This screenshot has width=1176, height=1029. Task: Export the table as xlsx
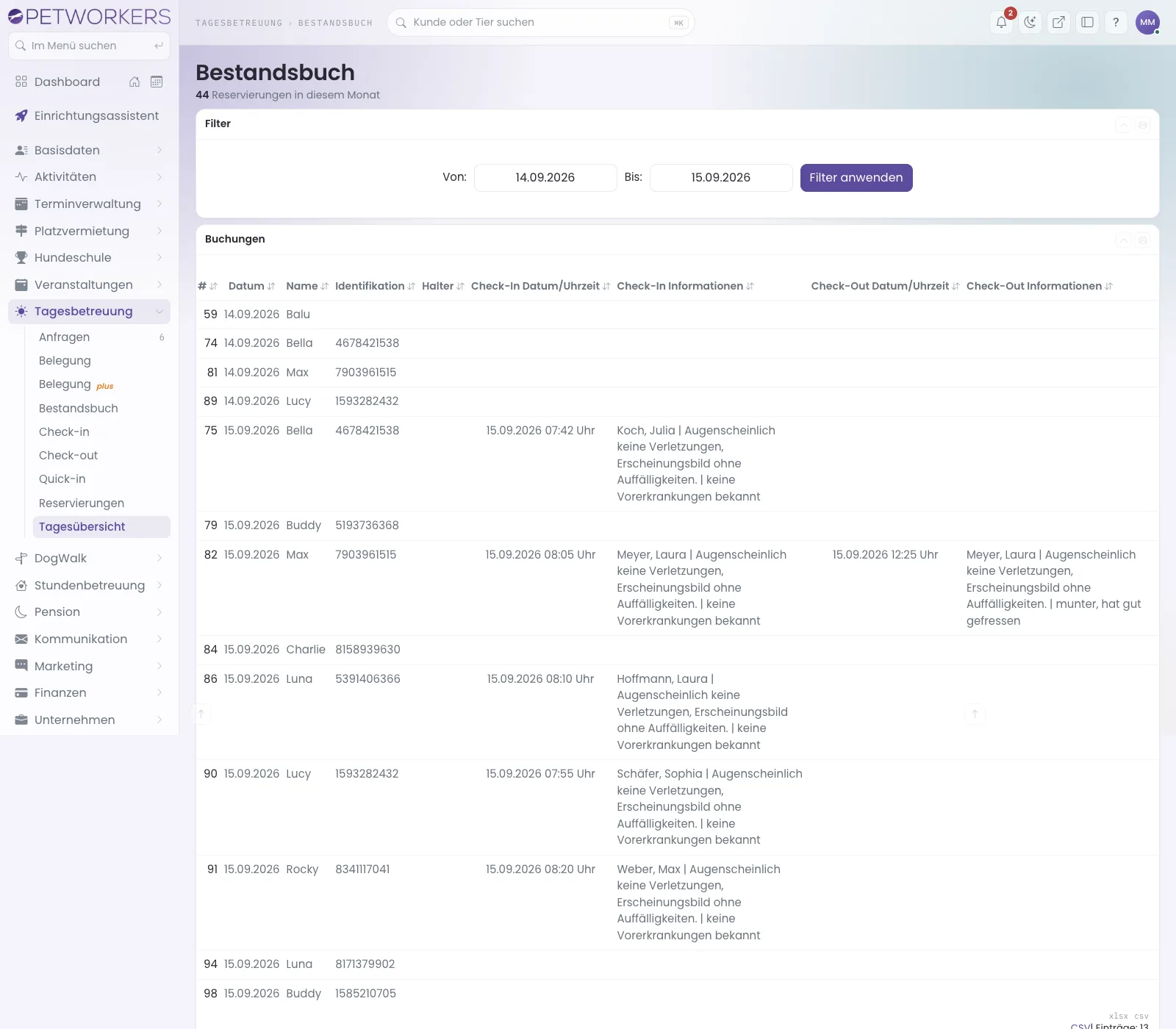pos(1118,1016)
